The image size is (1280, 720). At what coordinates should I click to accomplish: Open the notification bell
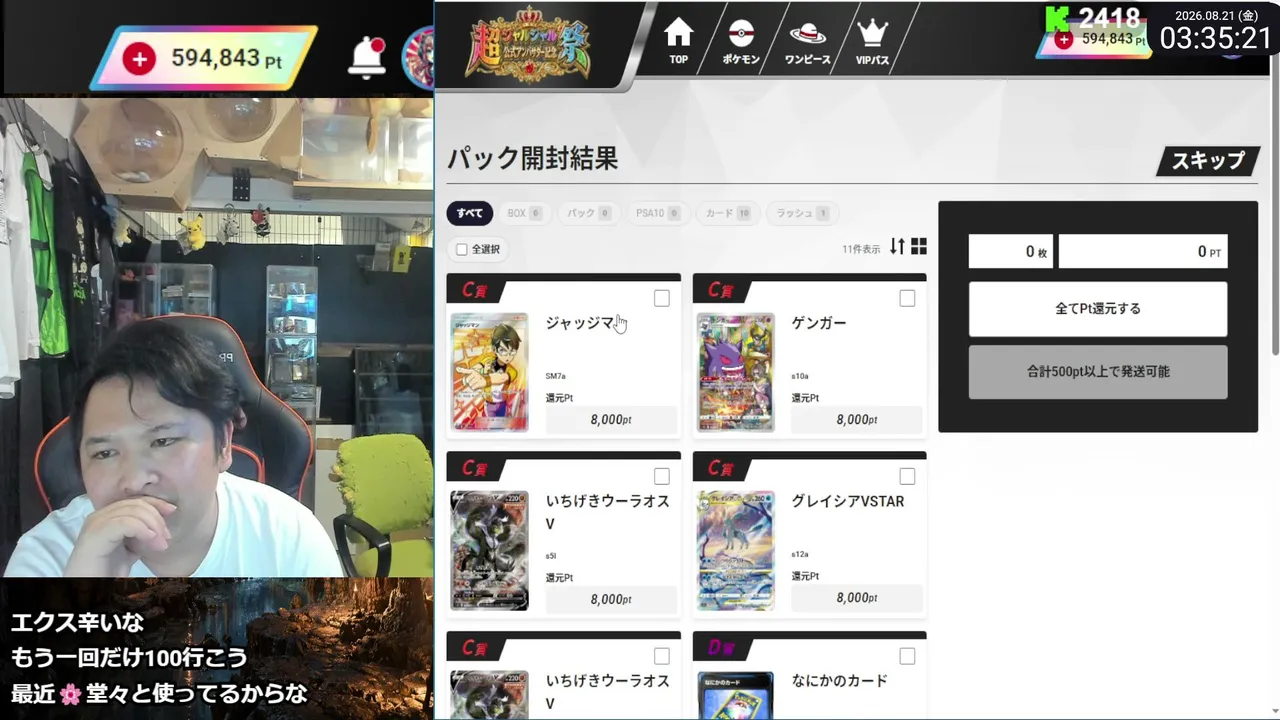(x=367, y=59)
